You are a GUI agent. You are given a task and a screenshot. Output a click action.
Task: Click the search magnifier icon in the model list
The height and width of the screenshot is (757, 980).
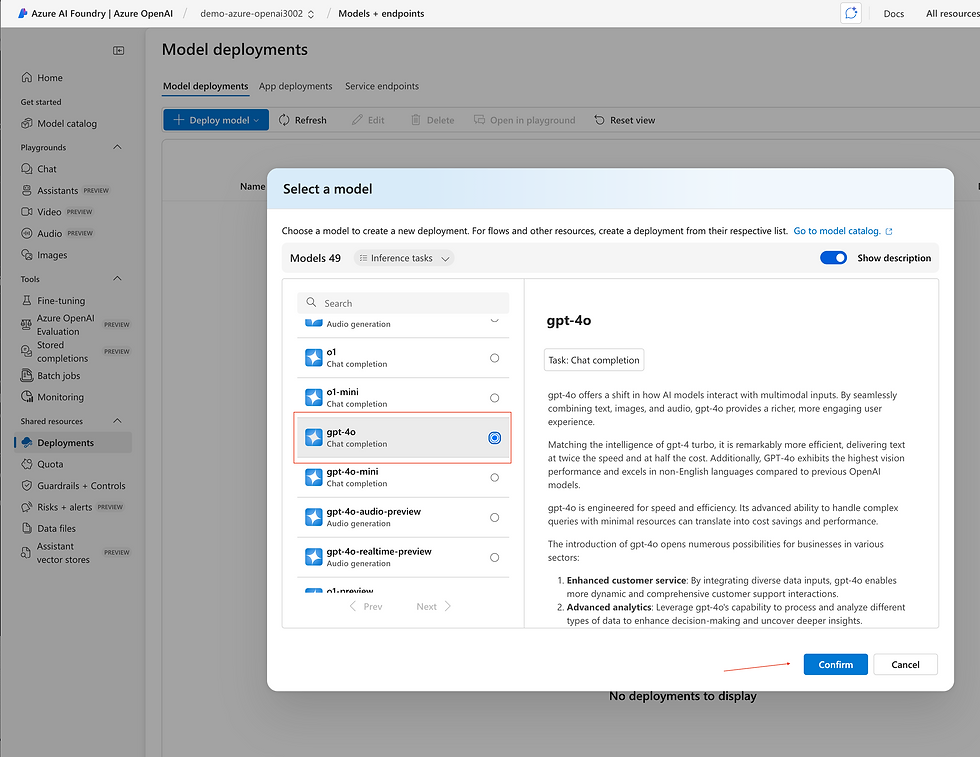(x=311, y=303)
